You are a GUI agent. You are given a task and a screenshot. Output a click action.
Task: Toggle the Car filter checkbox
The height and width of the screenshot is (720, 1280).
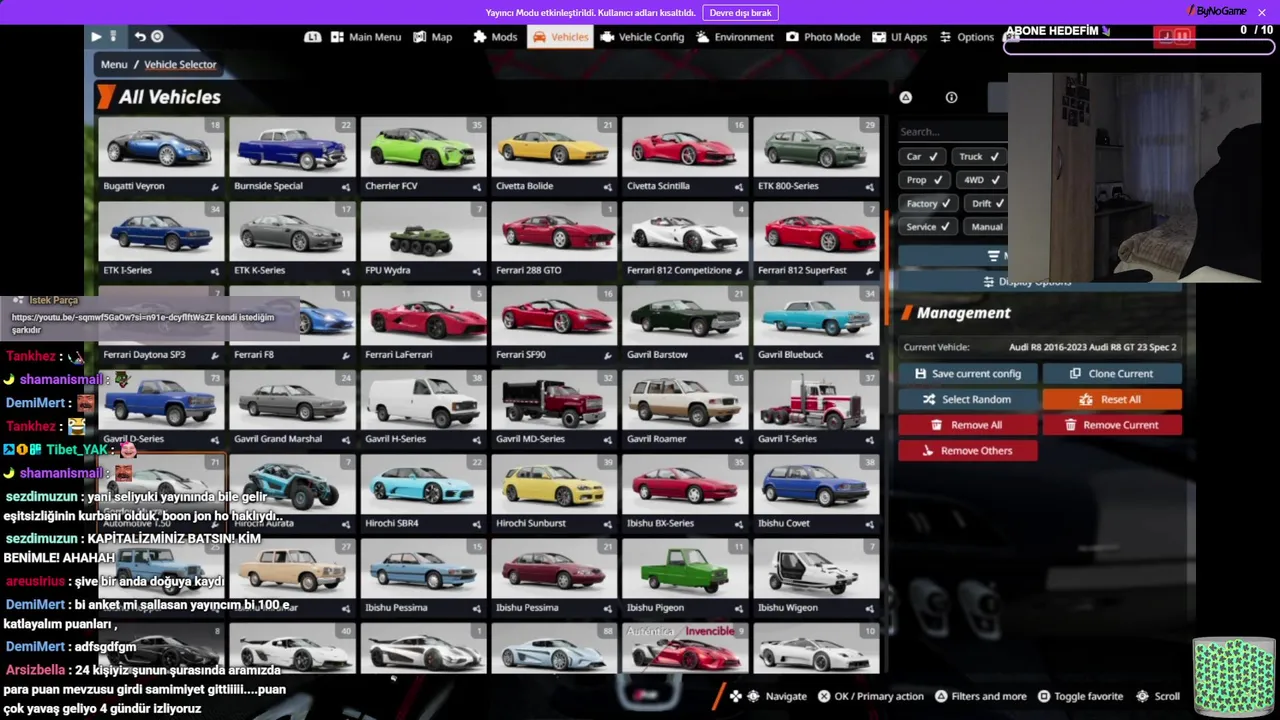click(923, 156)
